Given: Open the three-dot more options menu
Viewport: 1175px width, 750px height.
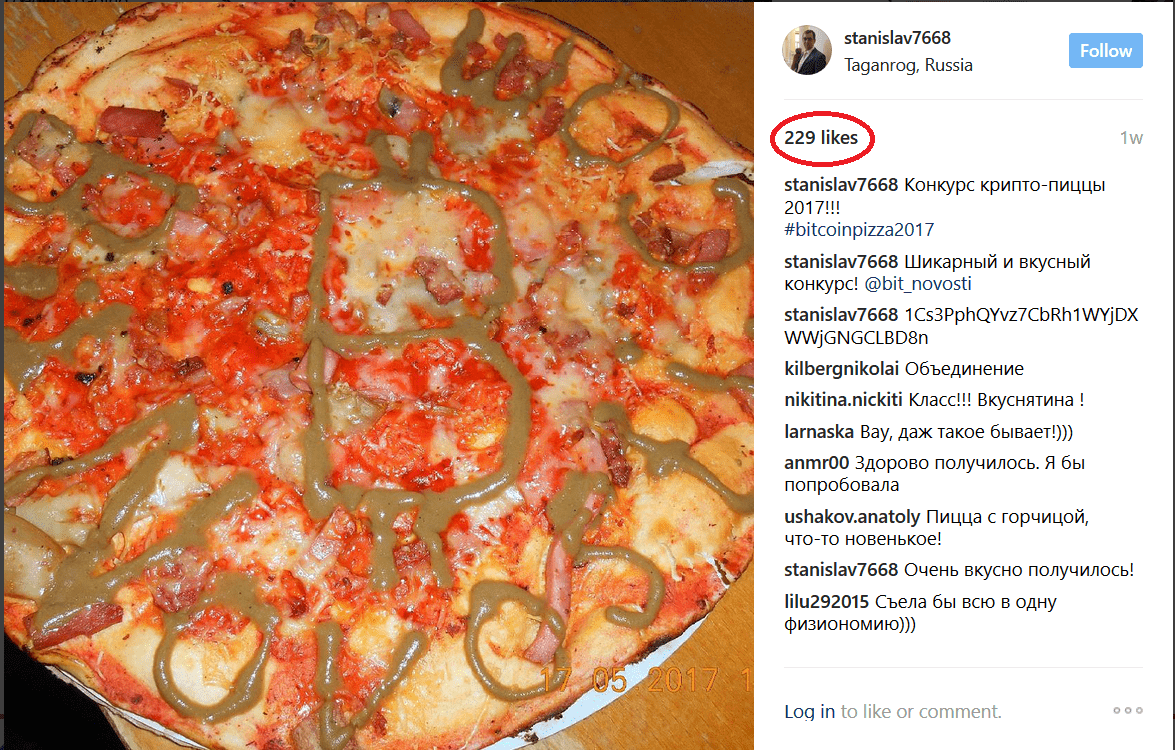Looking at the screenshot, I should coord(1128,710).
